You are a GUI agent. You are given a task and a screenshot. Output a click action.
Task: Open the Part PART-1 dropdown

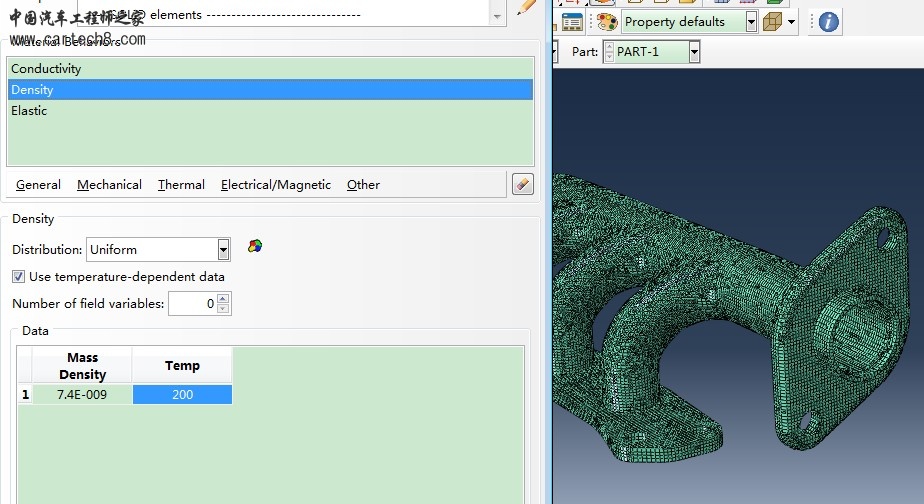click(x=693, y=52)
